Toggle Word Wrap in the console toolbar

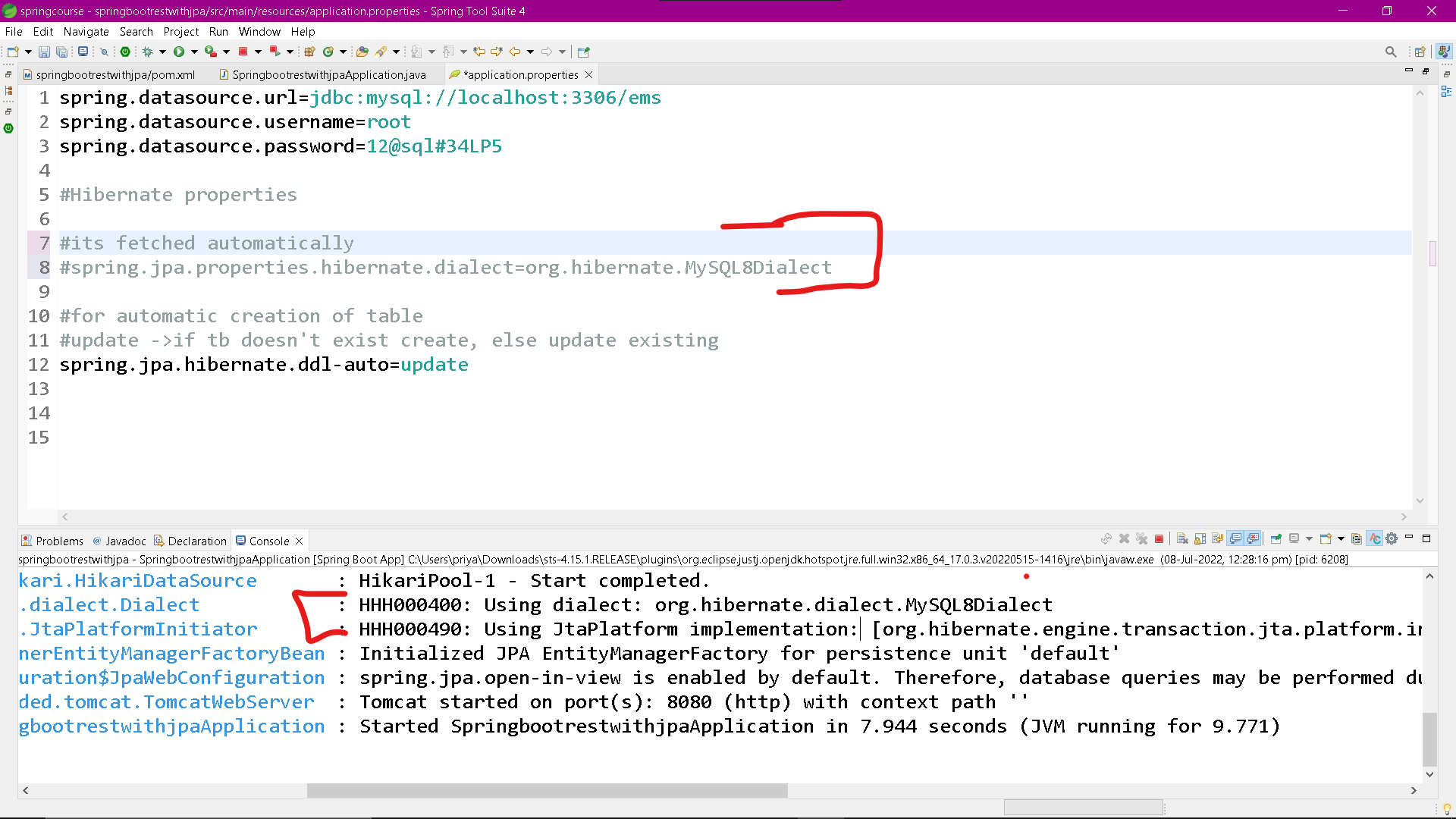(1217, 538)
